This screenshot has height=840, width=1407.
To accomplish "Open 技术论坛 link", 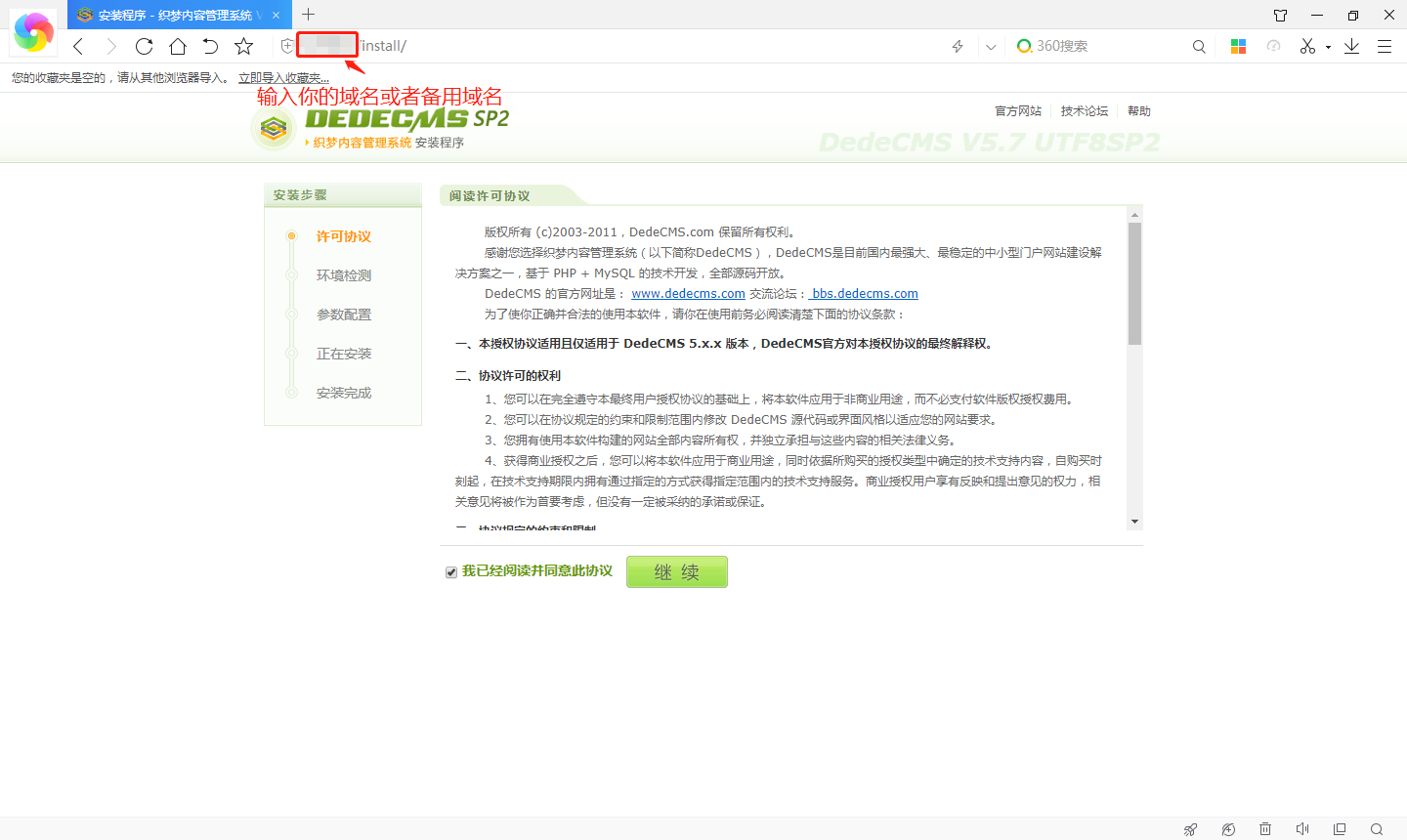I will 1085,111.
